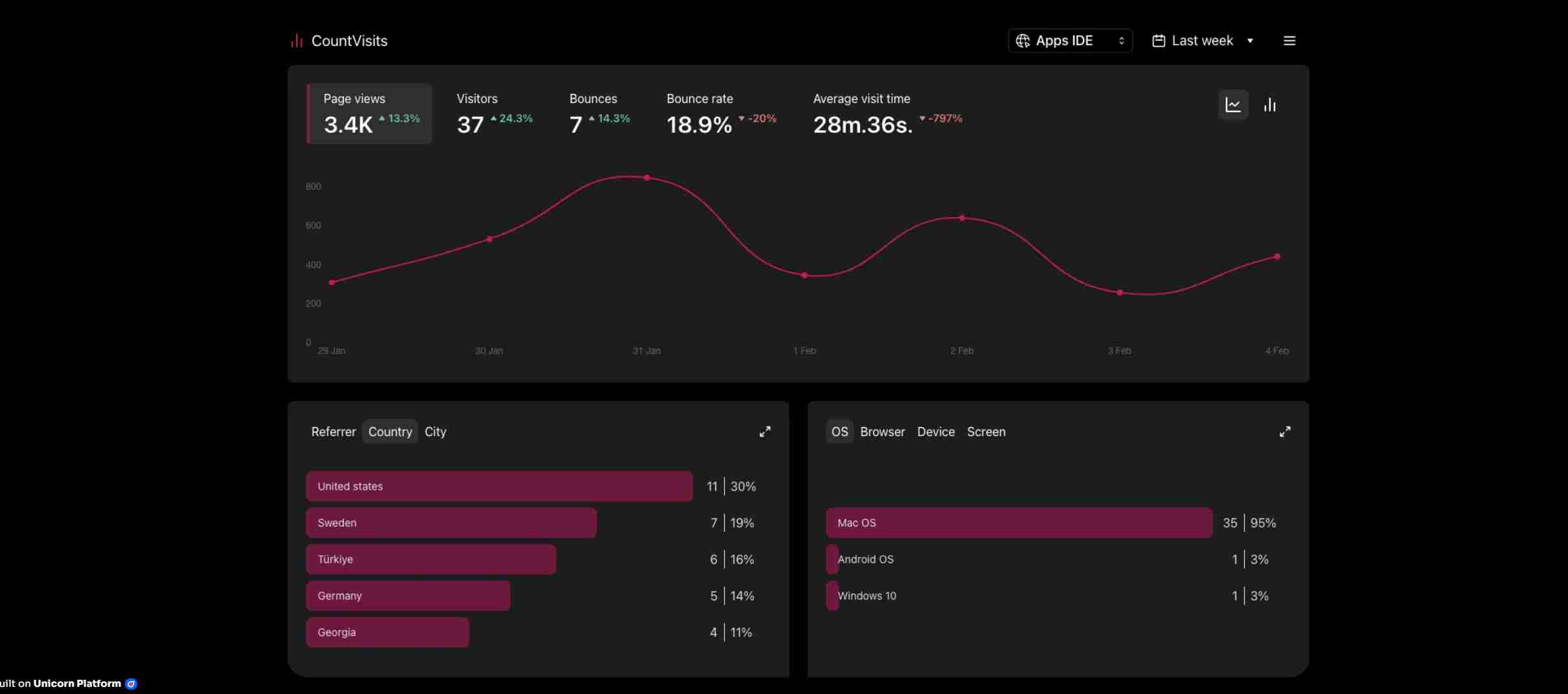Click the CountVisits logo icon
The image size is (1568, 694).
tap(297, 41)
